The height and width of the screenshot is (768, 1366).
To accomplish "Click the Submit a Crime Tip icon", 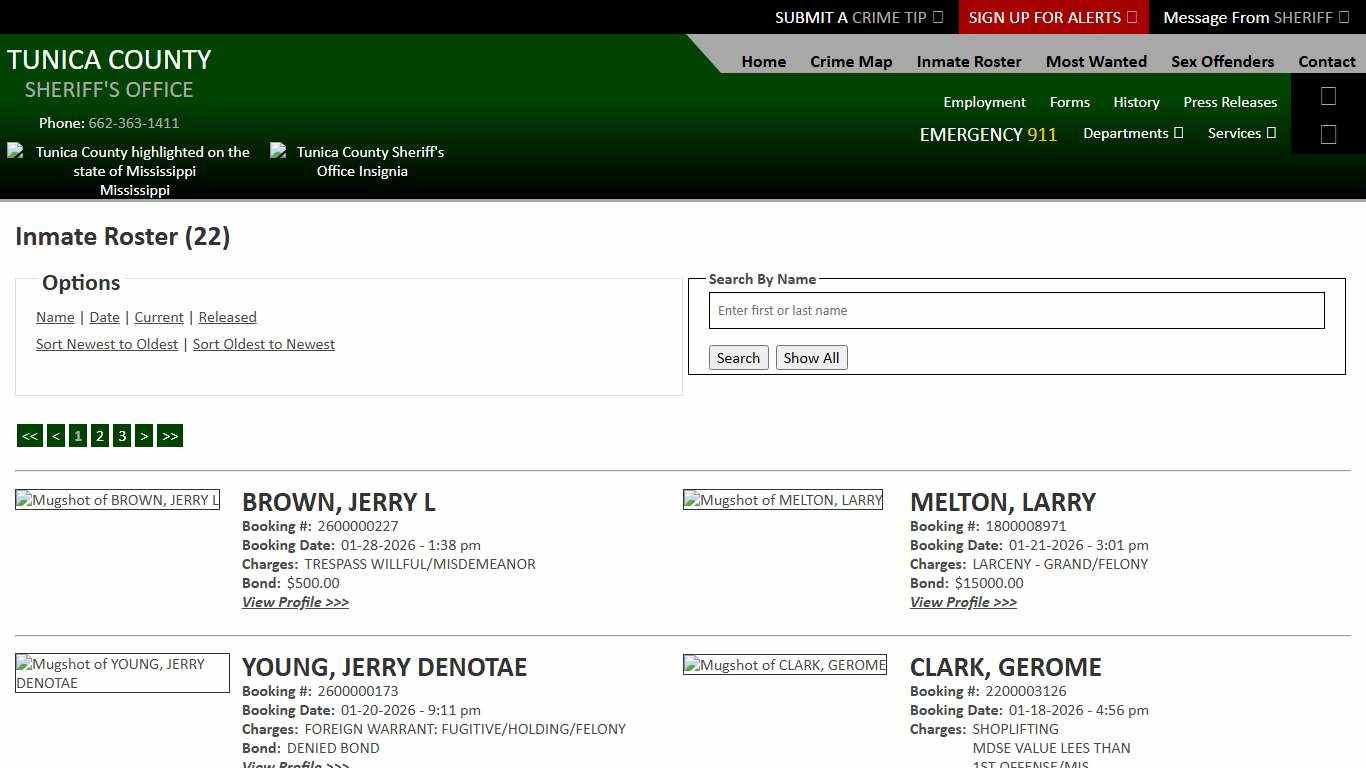I will (937, 17).
